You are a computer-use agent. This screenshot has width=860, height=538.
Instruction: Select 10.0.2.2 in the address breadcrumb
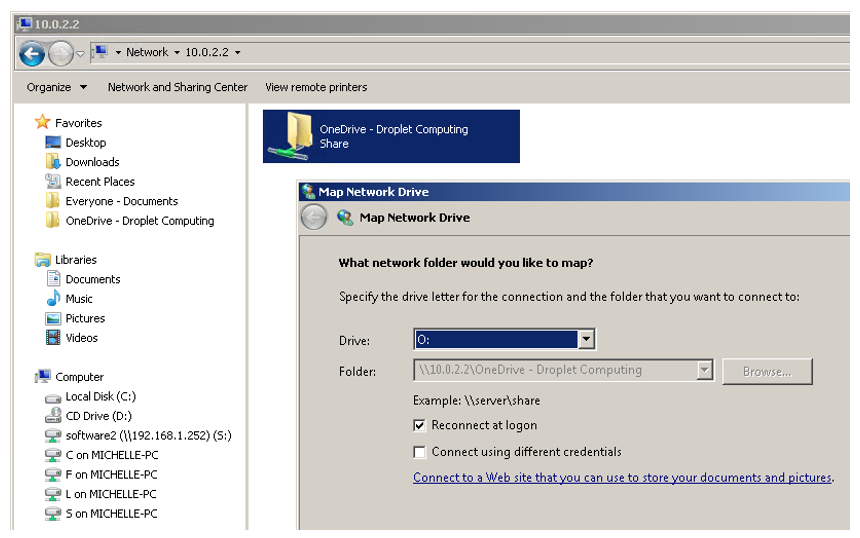(x=207, y=52)
